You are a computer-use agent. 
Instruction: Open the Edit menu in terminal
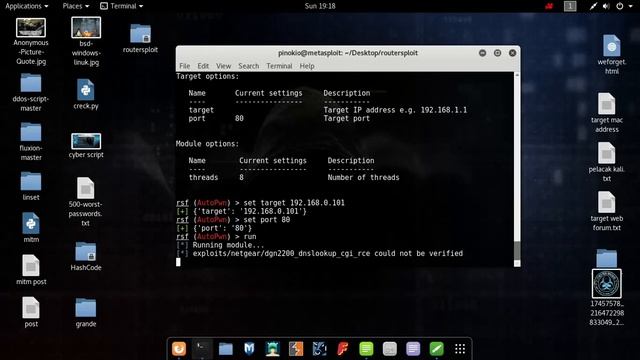(x=203, y=66)
